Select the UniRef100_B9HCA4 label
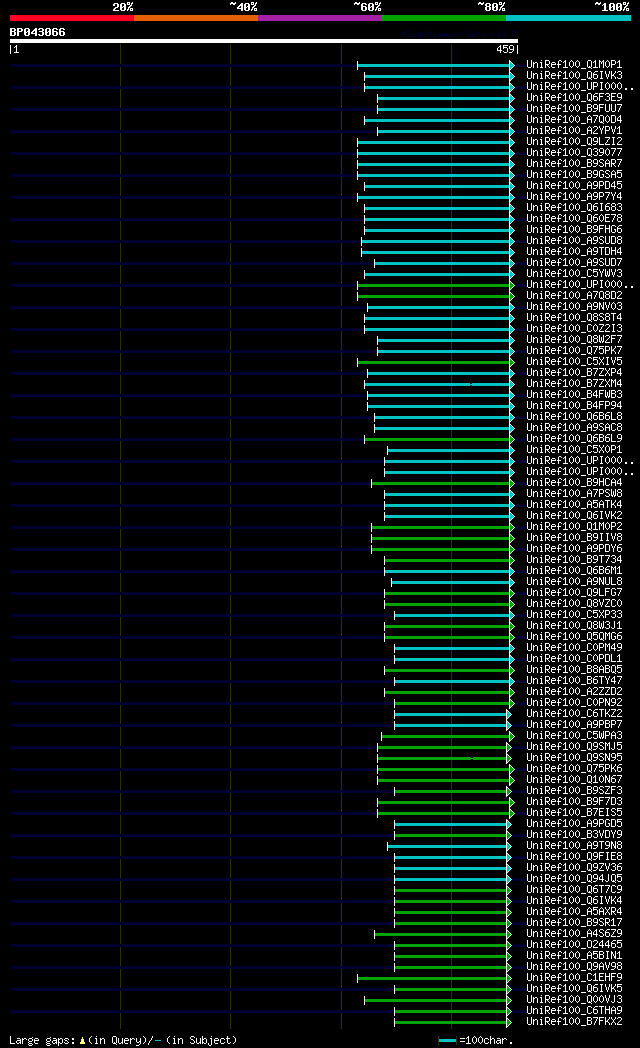Image resolution: width=640 pixels, height=1048 pixels. pyautogui.click(x=574, y=483)
